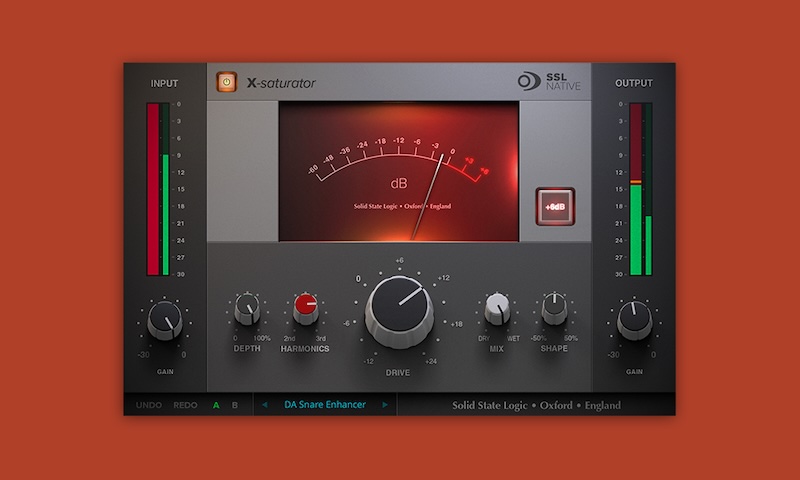Click the UNDO button

pyautogui.click(x=149, y=405)
